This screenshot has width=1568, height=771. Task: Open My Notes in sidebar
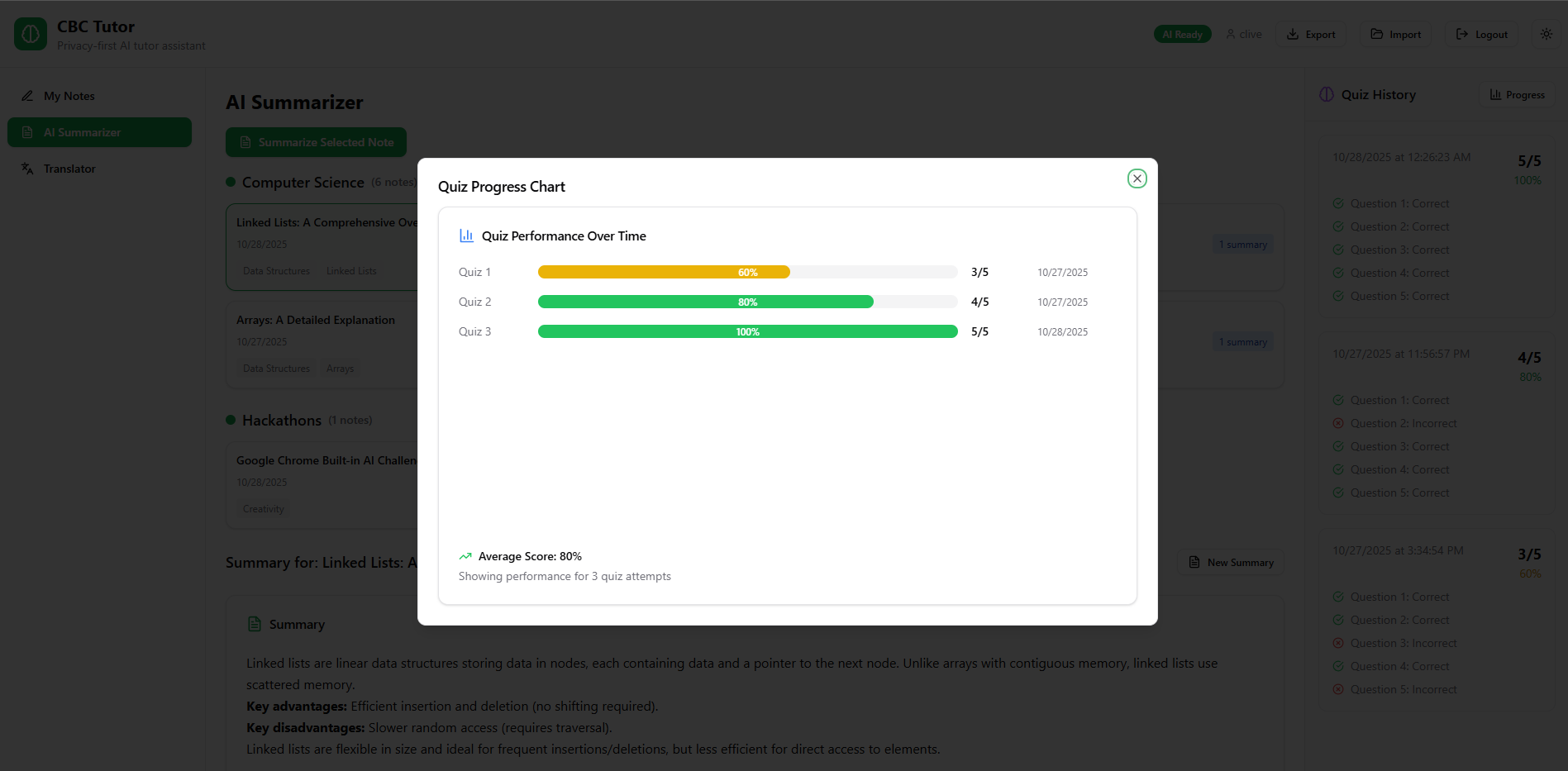click(69, 96)
